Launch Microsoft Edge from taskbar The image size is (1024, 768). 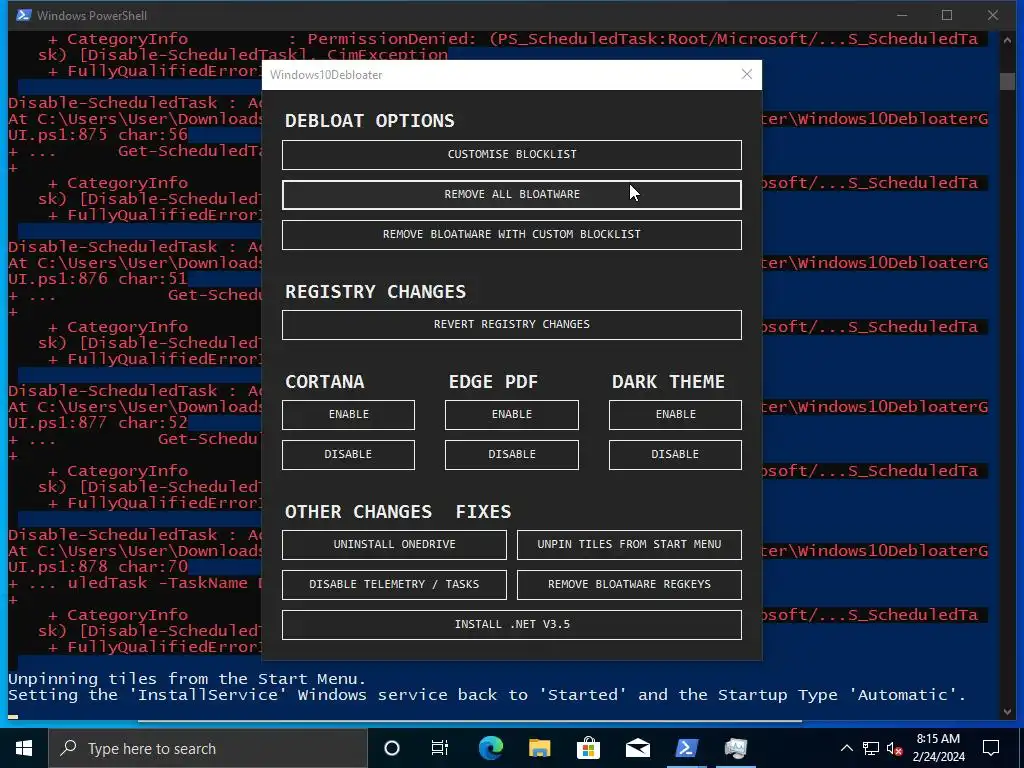[490, 748]
